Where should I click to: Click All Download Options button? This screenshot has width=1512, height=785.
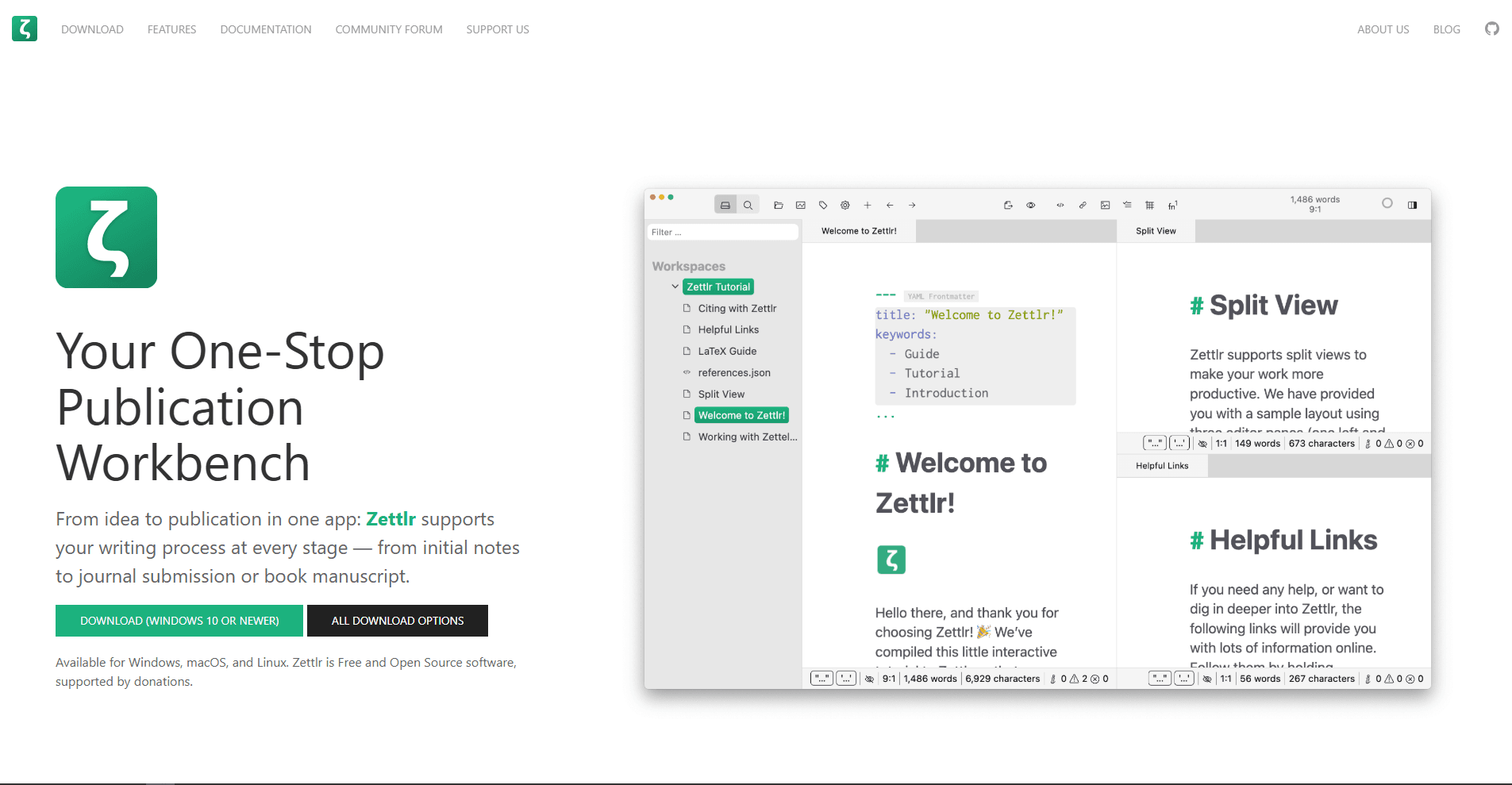click(398, 621)
